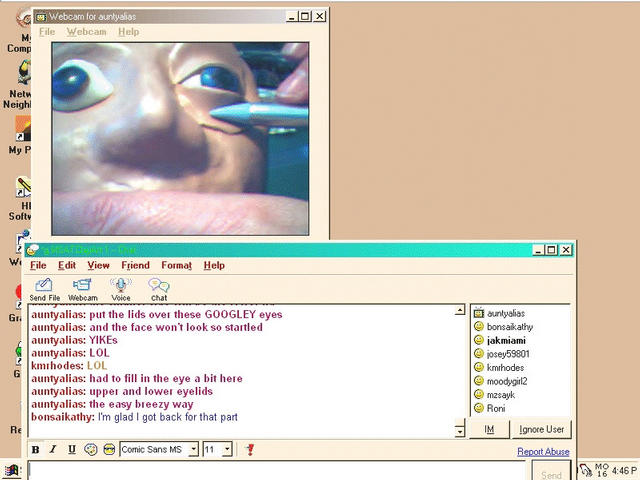
Task: Open the text color palette icon
Action: [x=91, y=449]
